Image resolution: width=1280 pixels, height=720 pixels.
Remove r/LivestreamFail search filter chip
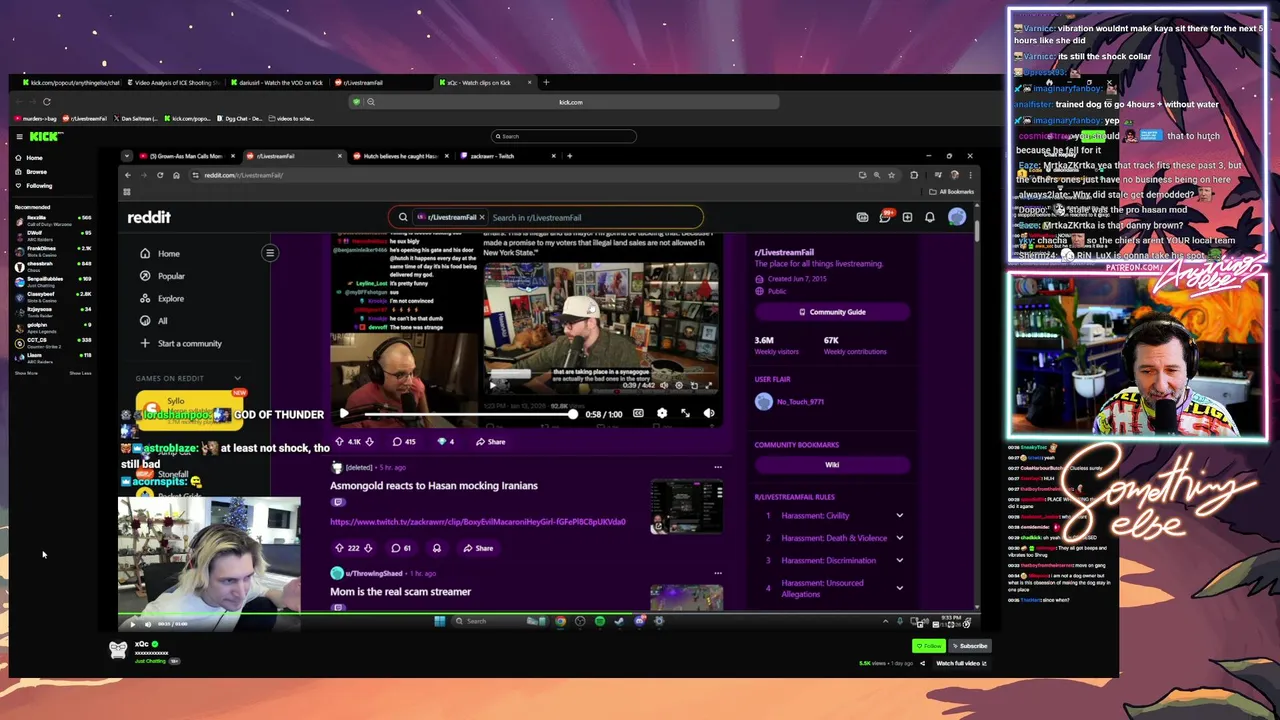[x=482, y=217]
